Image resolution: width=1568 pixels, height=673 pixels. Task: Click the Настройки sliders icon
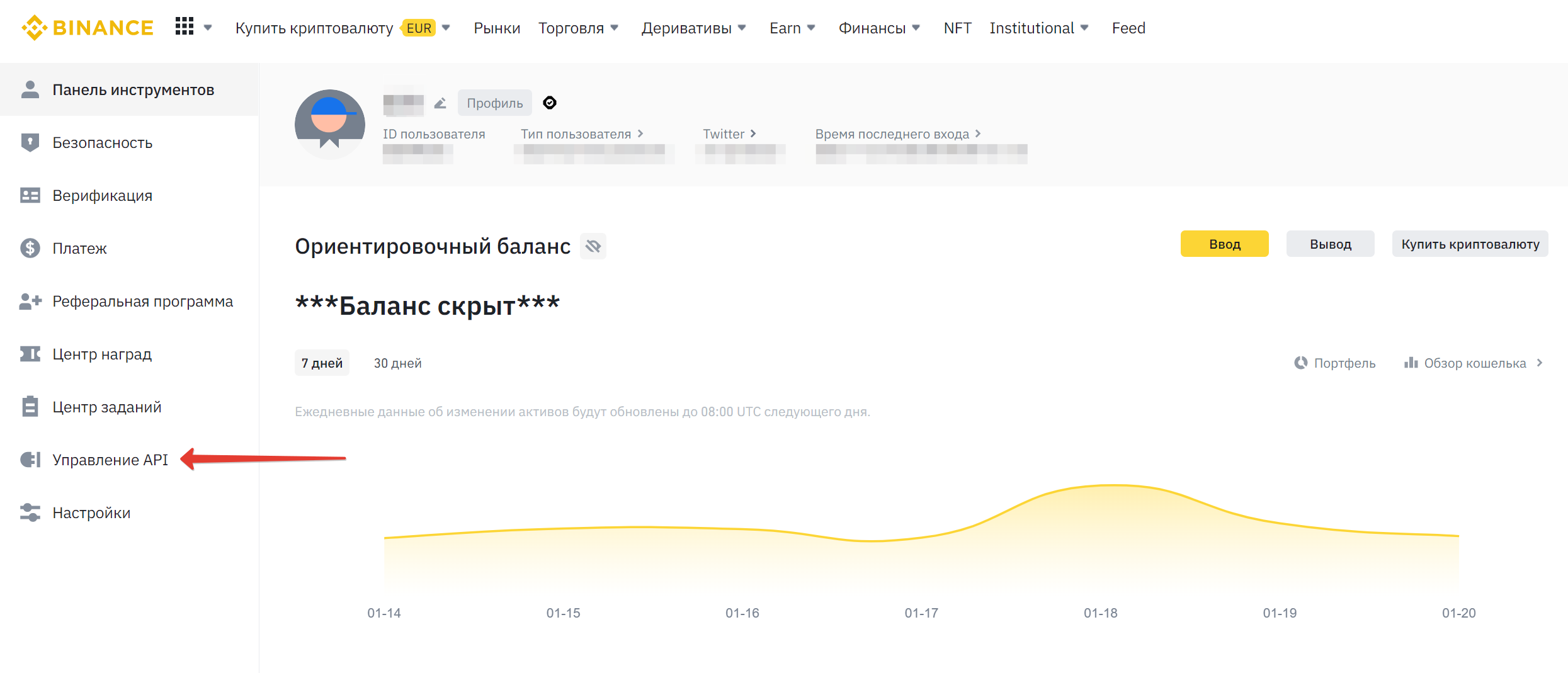[x=30, y=512]
